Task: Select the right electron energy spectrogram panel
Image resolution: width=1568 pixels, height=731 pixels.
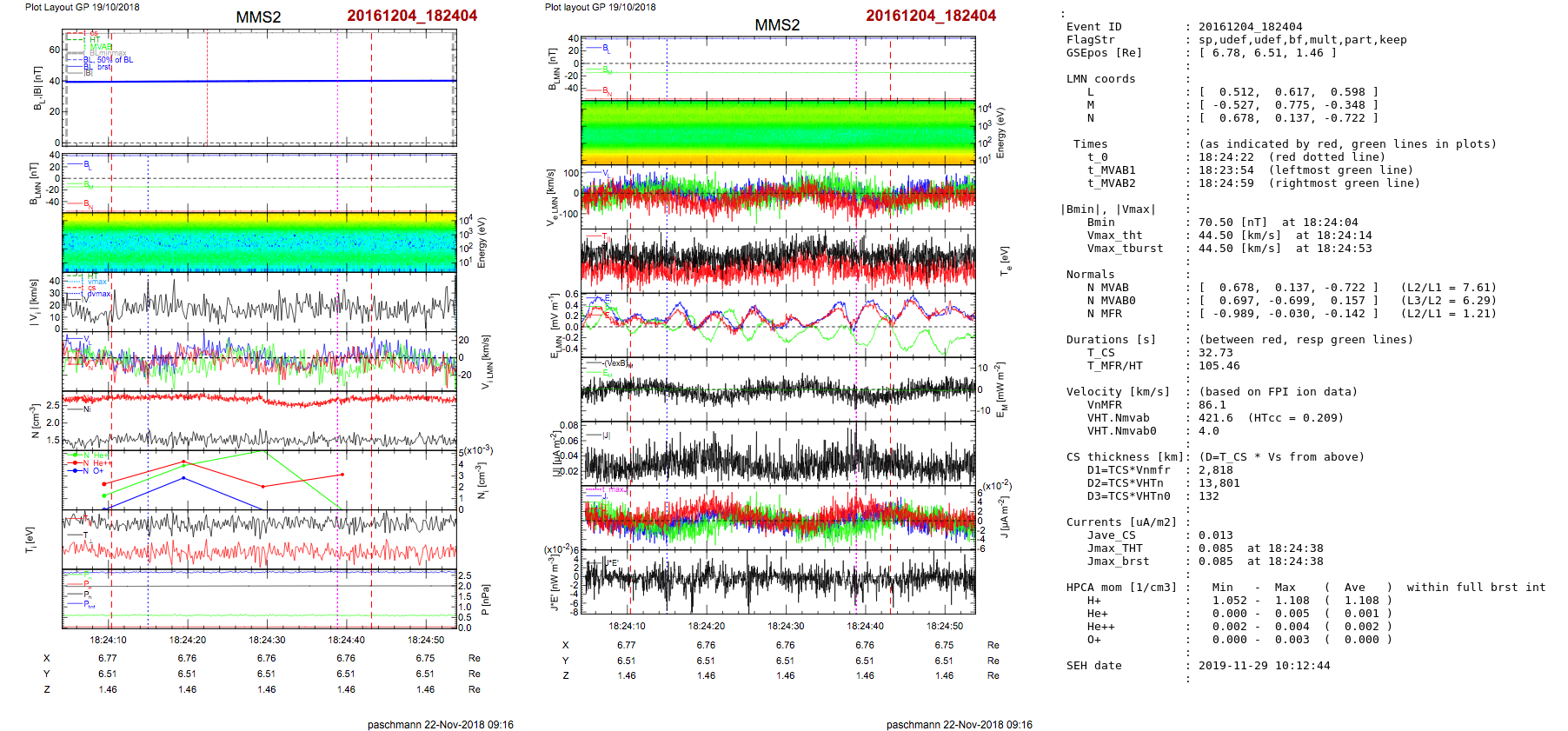Action: (x=778, y=133)
